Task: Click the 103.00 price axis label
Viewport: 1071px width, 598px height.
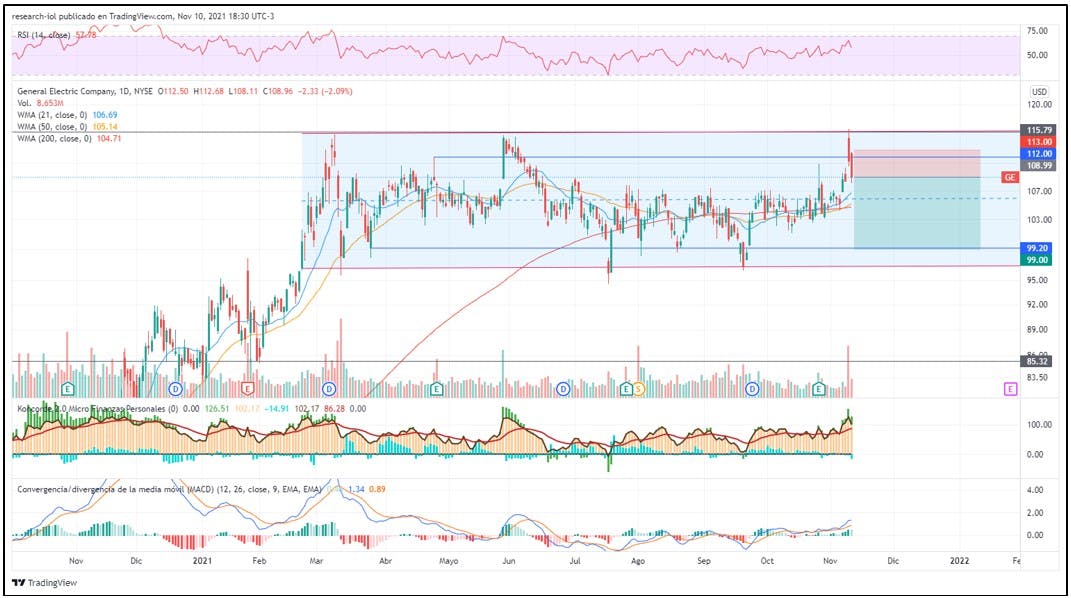Action: [1040, 220]
